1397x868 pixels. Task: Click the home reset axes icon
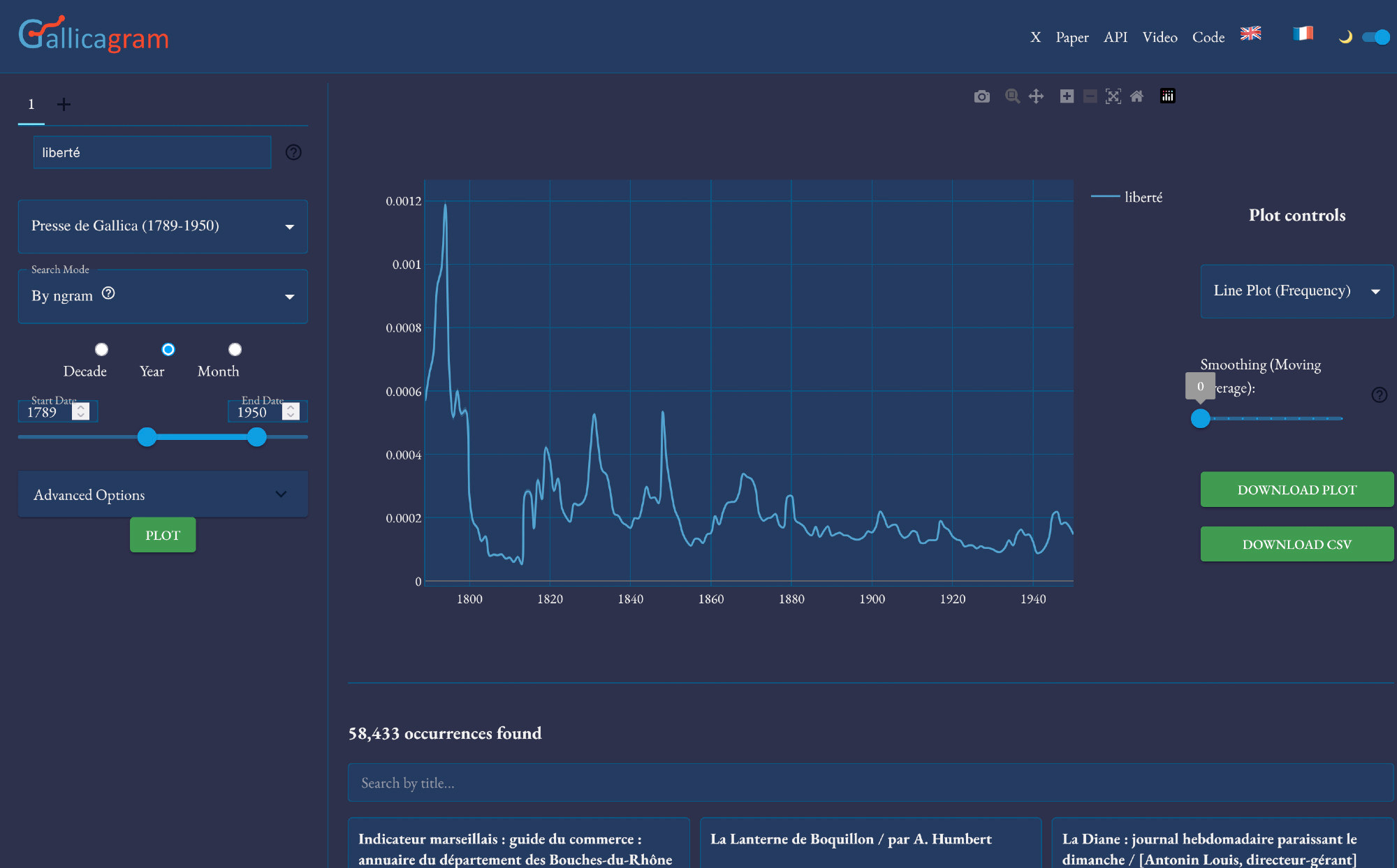point(1137,96)
